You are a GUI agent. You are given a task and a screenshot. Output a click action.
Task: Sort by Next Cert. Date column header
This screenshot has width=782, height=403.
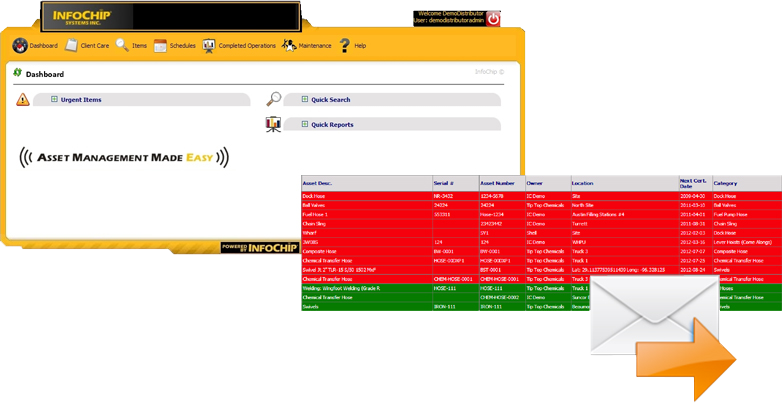693,183
